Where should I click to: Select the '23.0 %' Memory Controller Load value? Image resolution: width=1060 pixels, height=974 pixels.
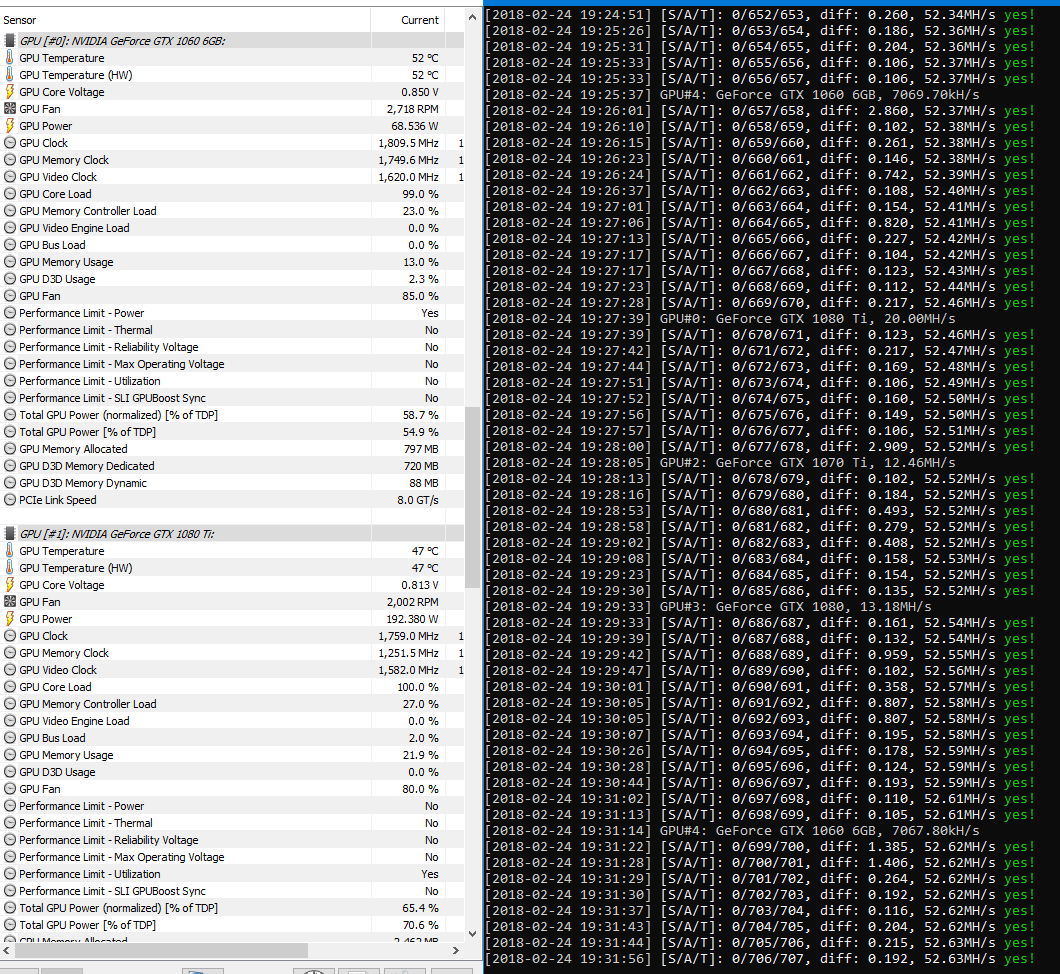[x=420, y=211]
